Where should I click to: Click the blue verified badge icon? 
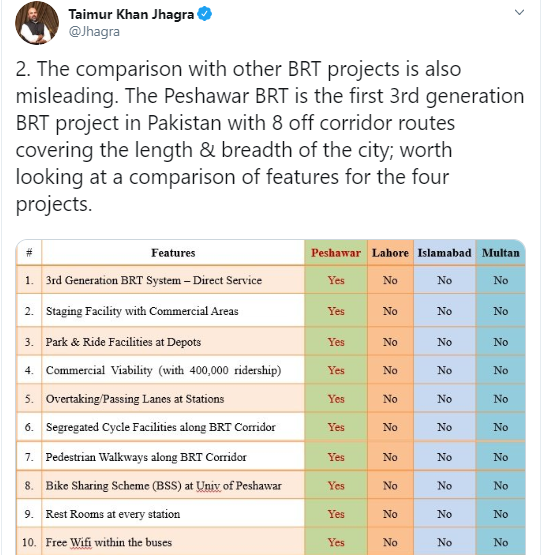(204, 14)
